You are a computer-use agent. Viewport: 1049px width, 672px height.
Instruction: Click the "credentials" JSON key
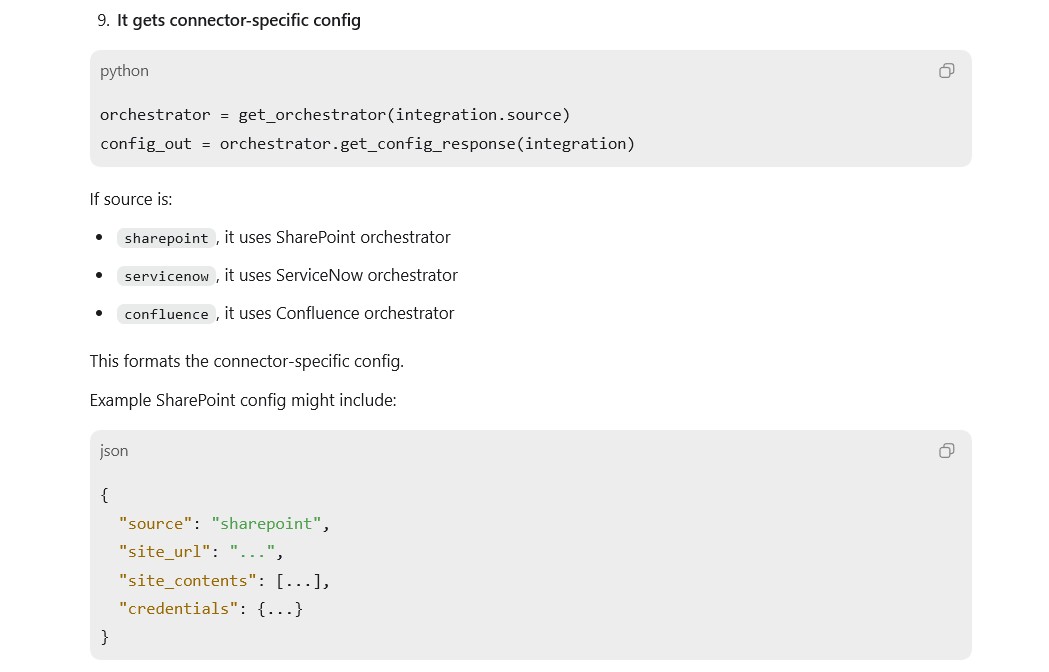point(179,608)
